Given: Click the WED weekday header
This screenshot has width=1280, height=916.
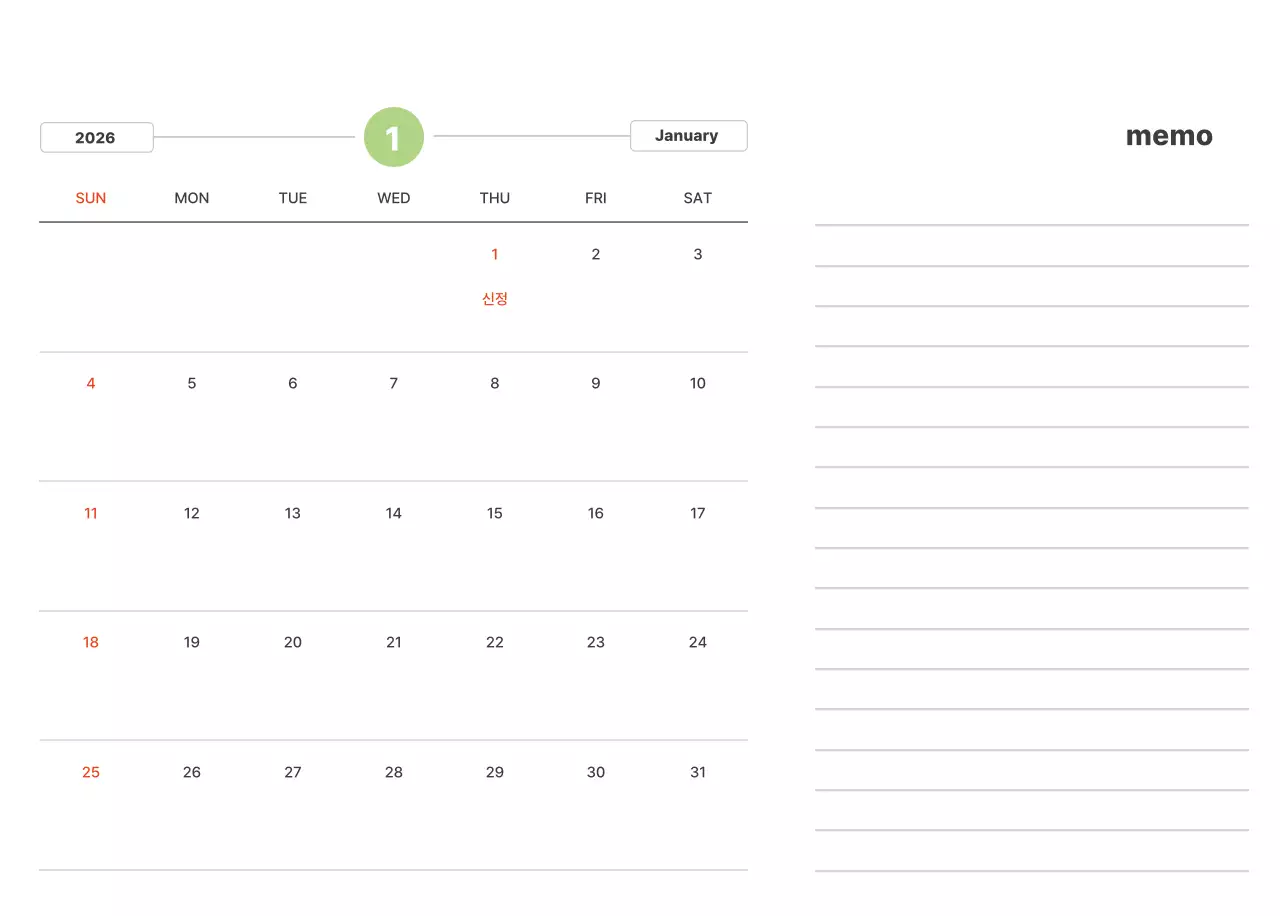Looking at the screenshot, I should point(394,198).
